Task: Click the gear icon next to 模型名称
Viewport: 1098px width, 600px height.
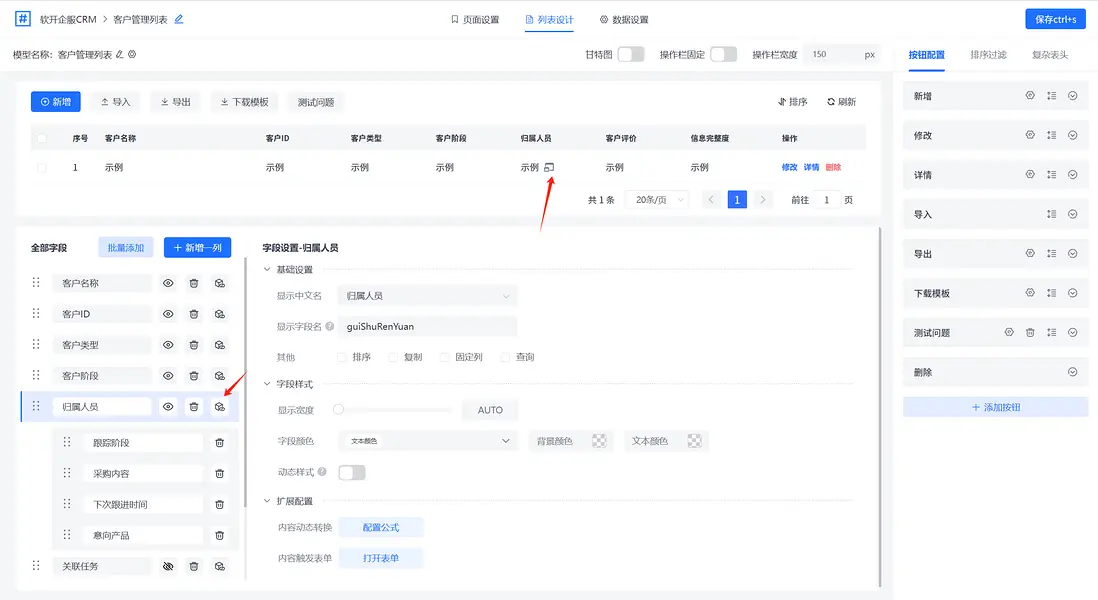Action: click(x=132, y=54)
